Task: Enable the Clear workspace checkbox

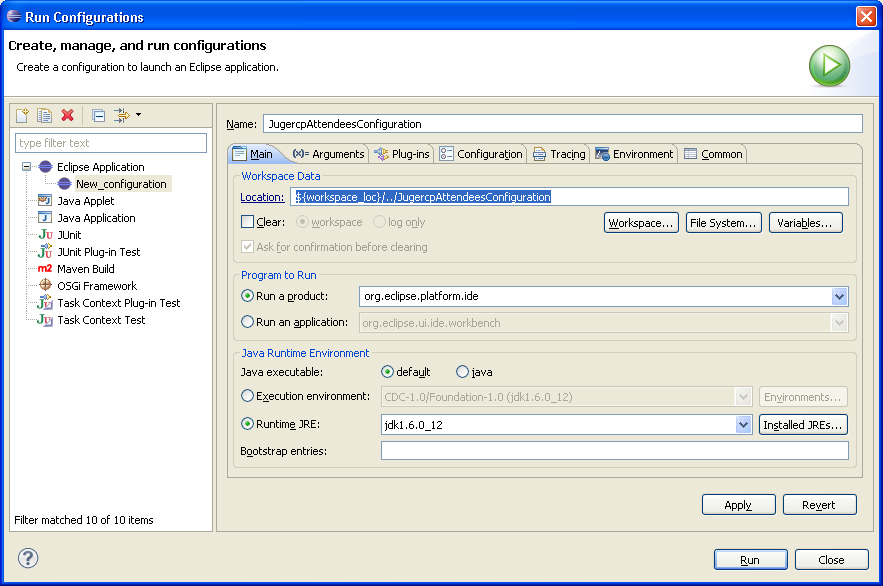Action: coord(248,222)
